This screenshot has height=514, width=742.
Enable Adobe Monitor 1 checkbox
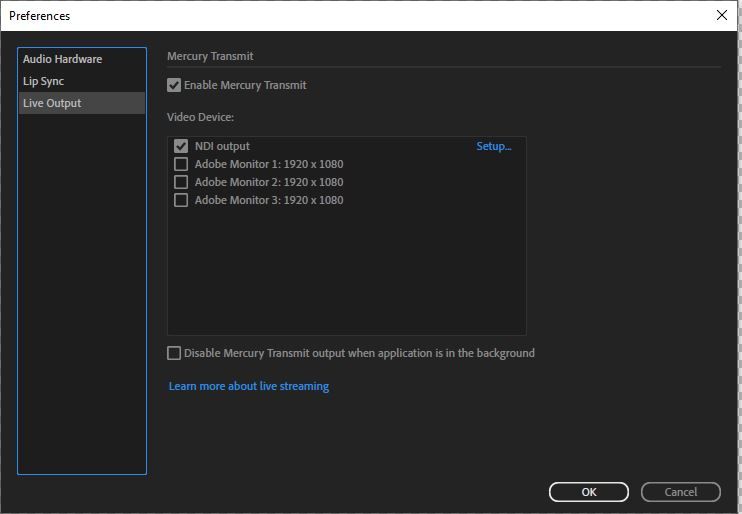point(181,164)
